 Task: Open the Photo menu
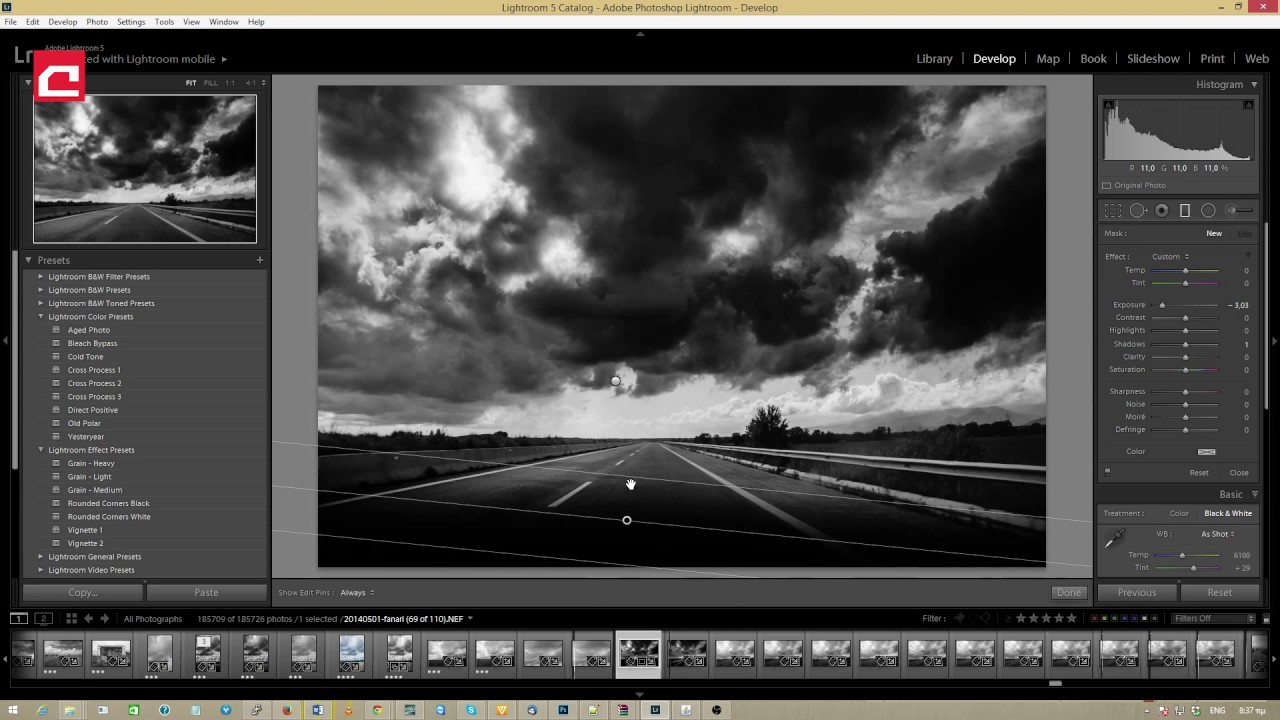point(97,22)
